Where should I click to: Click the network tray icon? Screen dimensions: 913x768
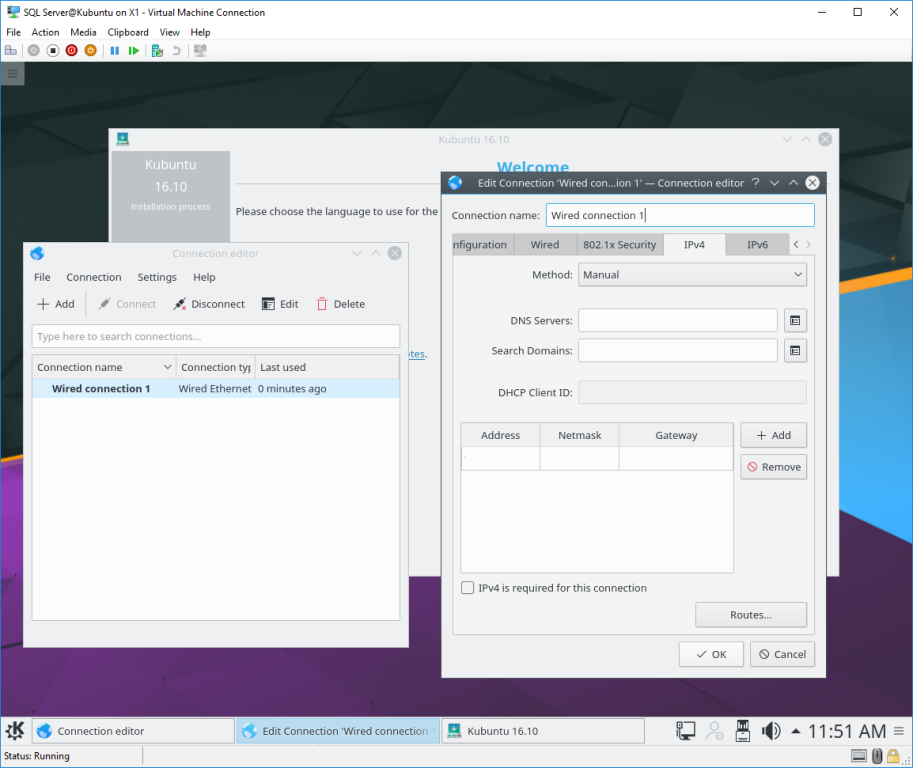point(685,731)
